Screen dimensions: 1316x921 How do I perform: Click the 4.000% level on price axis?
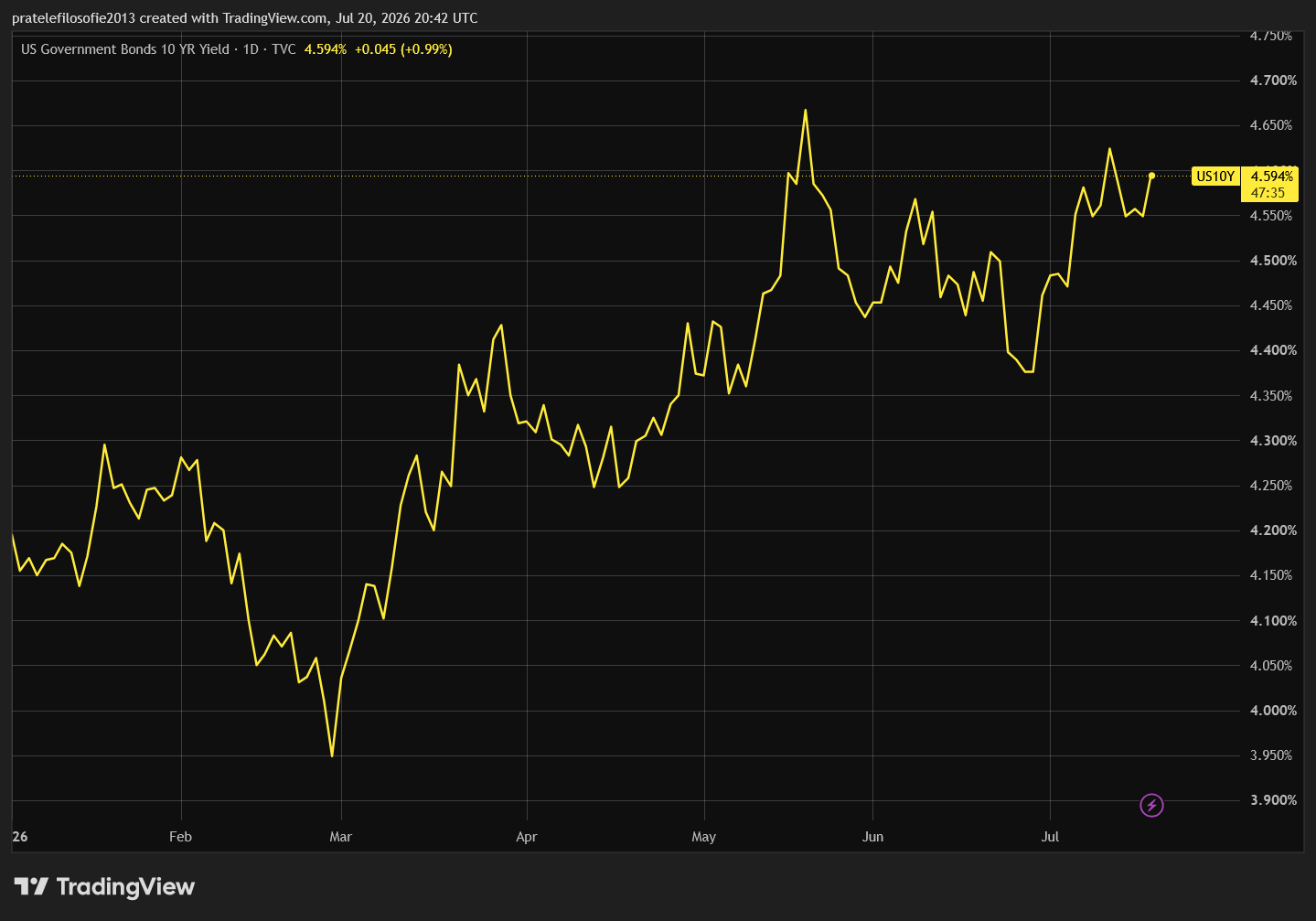(x=1273, y=711)
